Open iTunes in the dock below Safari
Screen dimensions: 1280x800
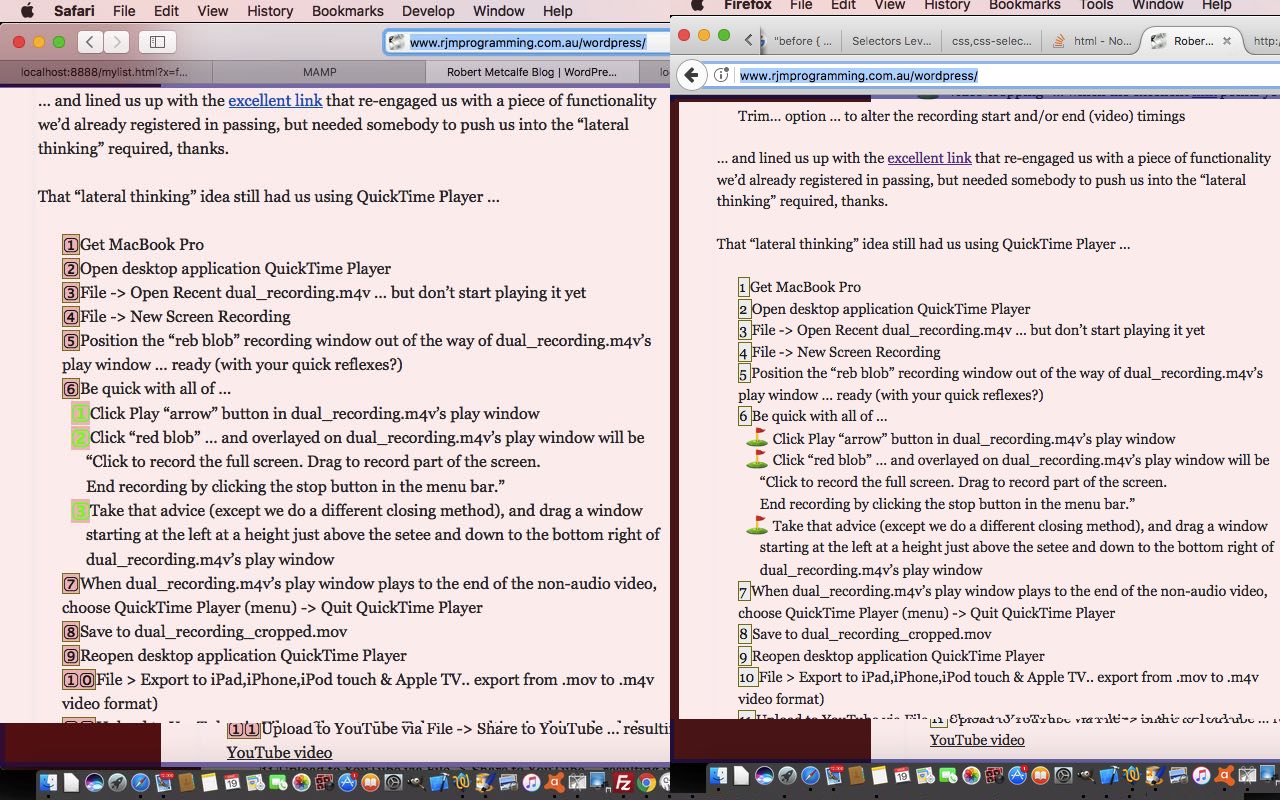click(531, 782)
